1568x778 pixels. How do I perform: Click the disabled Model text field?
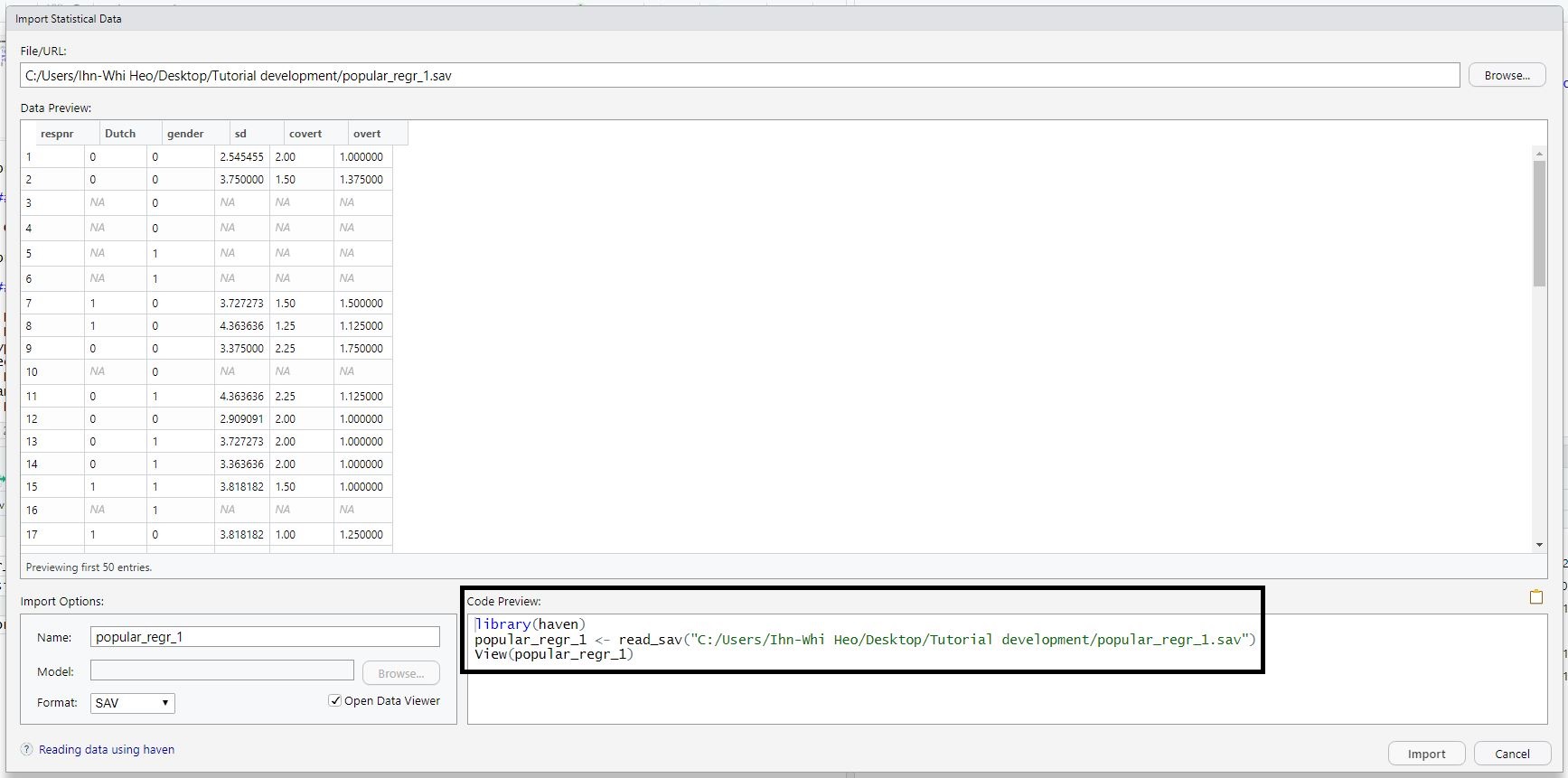click(x=222, y=670)
